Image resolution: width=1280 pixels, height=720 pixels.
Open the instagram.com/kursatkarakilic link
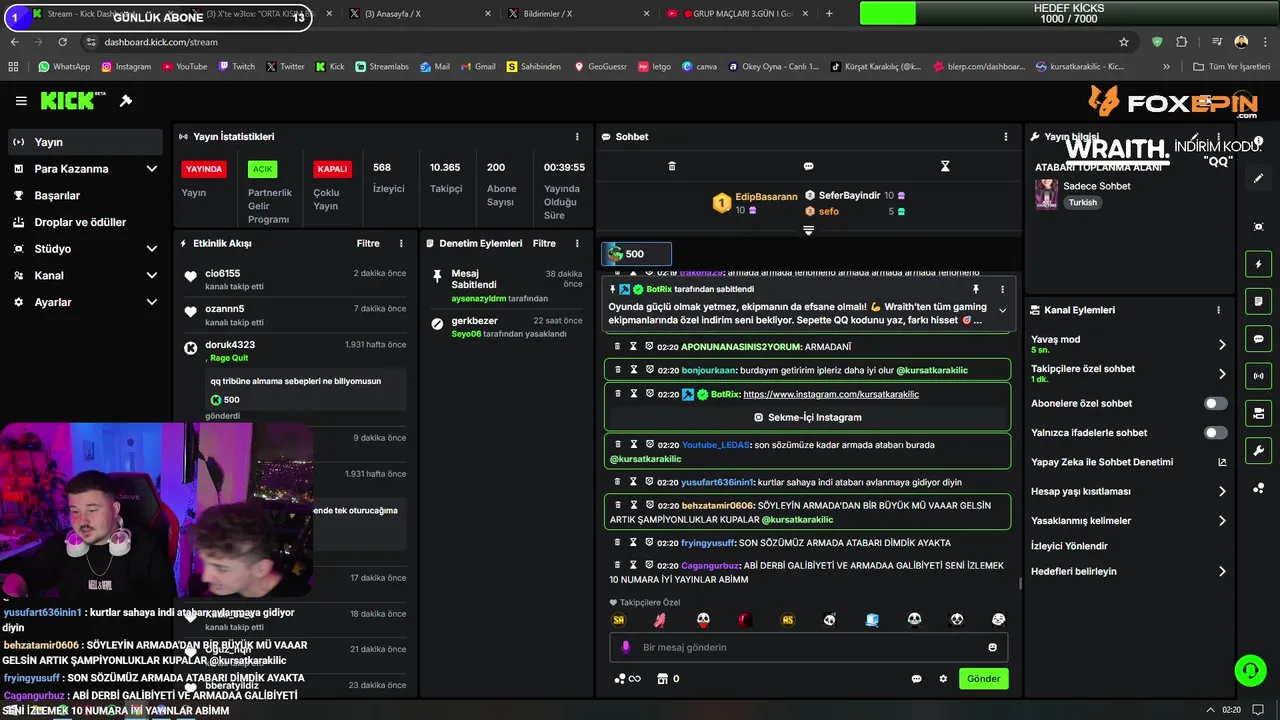click(x=831, y=394)
